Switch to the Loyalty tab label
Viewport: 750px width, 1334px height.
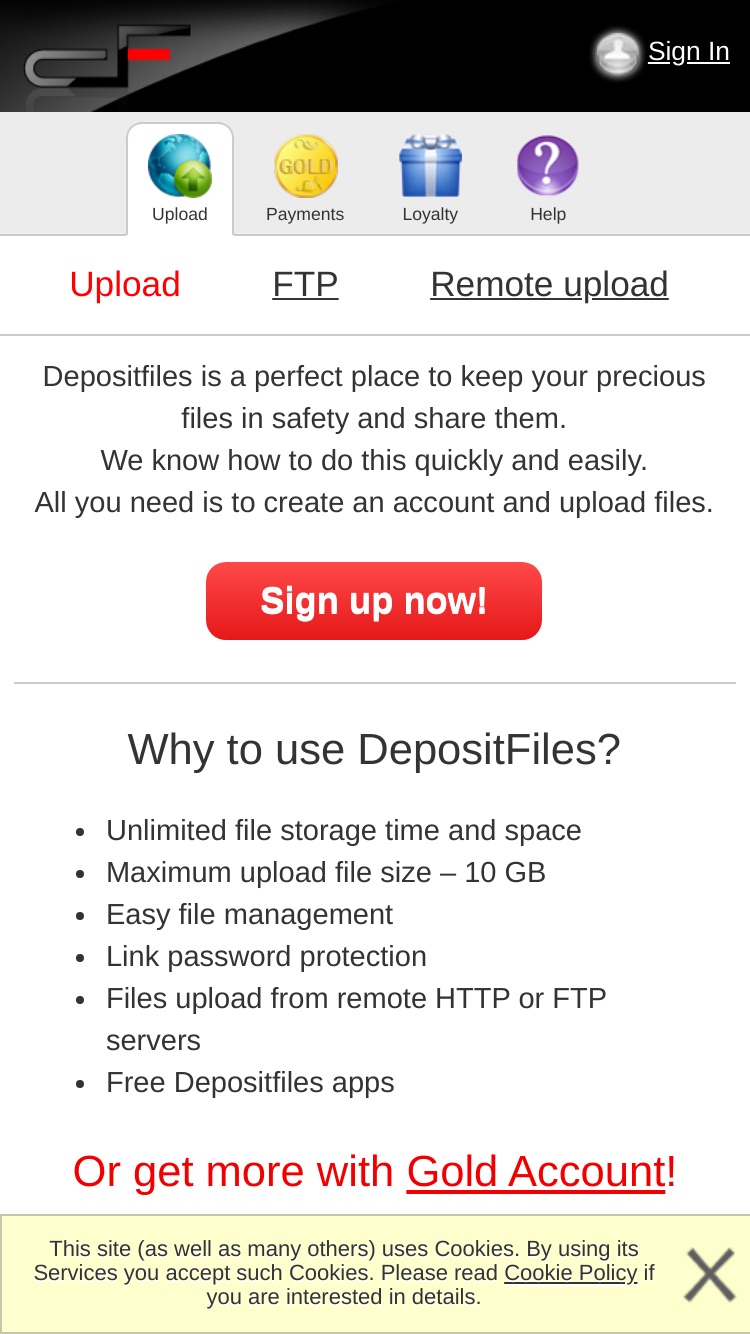point(430,214)
